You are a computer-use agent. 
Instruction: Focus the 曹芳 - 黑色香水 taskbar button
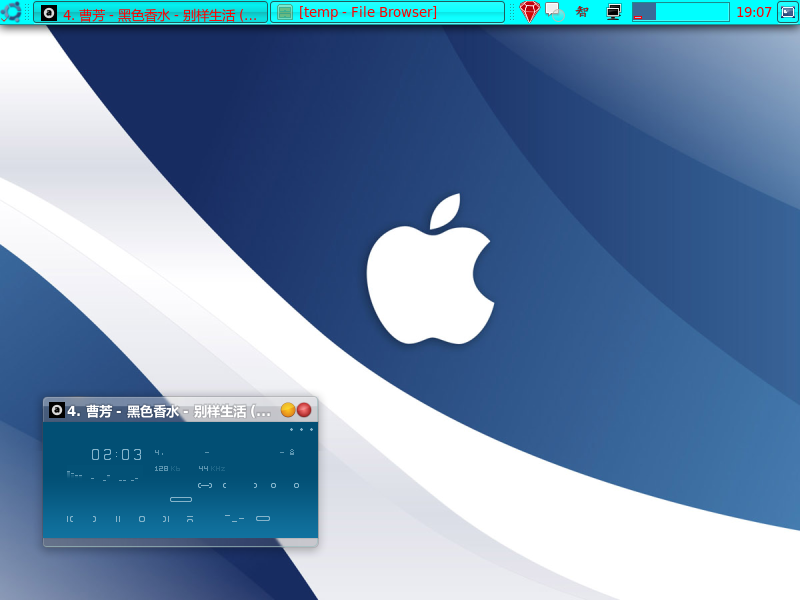[151, 12]
